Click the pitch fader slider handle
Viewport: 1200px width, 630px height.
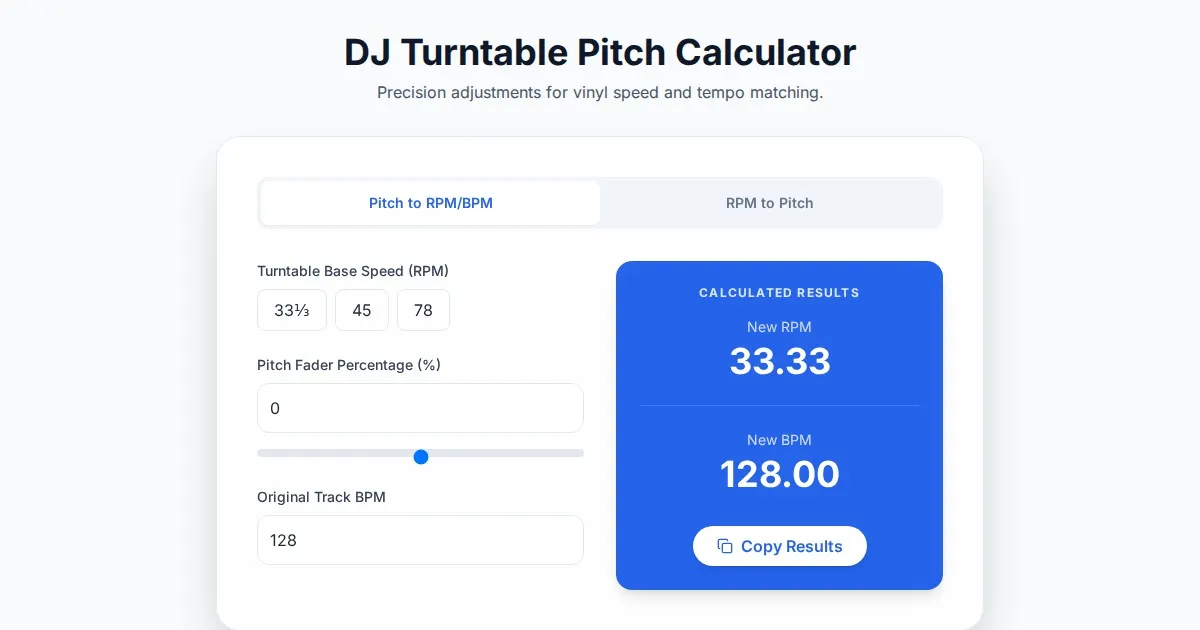(x=421, y=457)
